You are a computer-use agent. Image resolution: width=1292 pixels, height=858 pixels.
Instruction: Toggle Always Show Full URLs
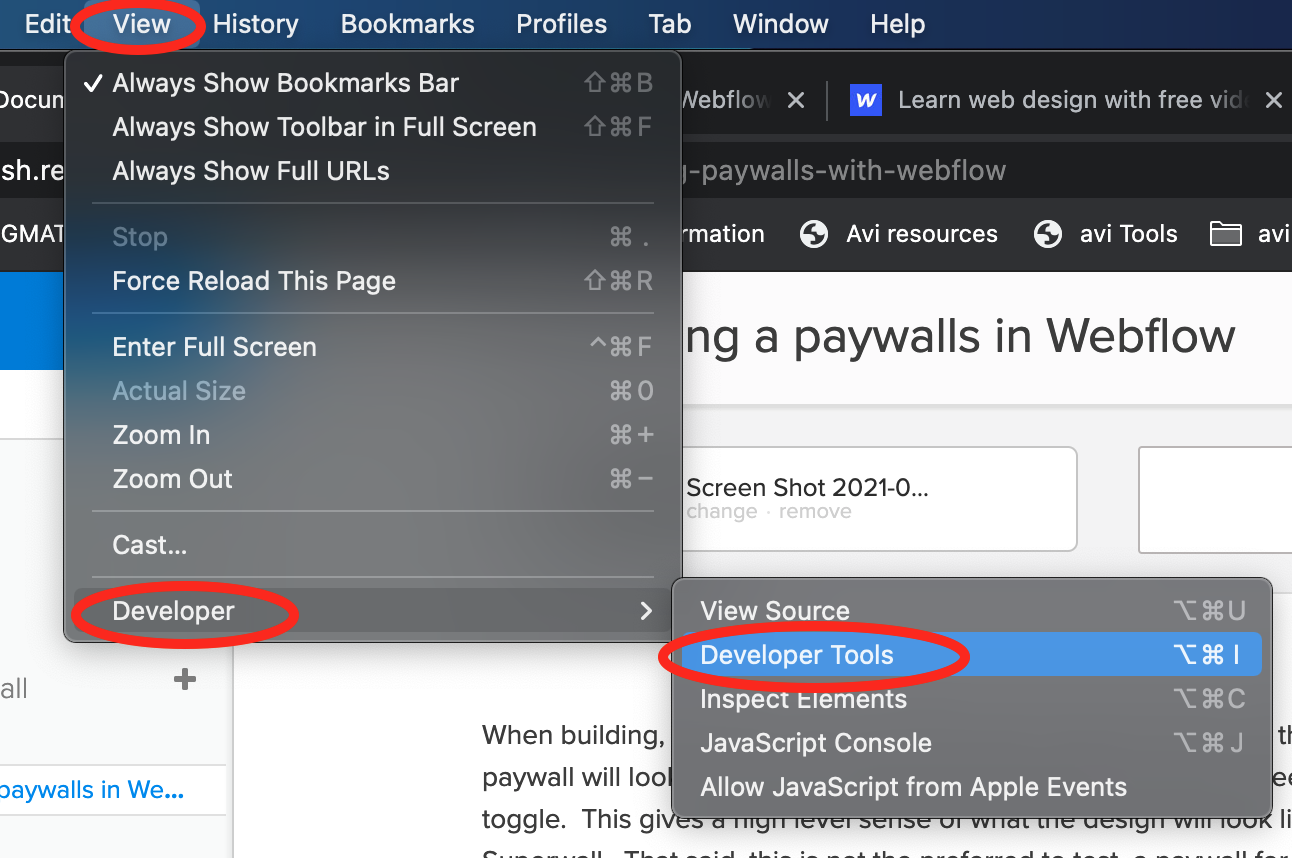point(372,171)
